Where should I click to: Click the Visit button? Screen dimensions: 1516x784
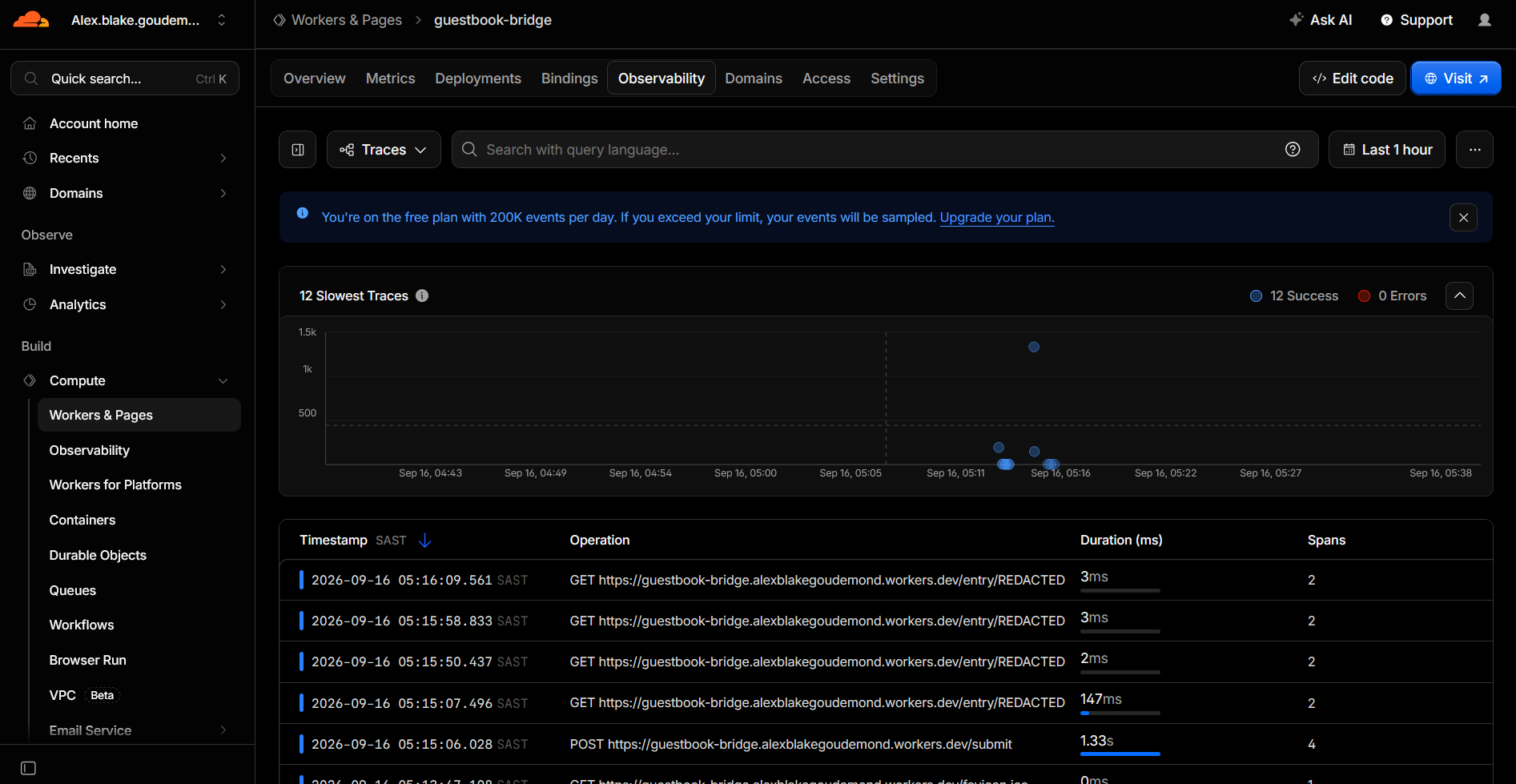1456,78
